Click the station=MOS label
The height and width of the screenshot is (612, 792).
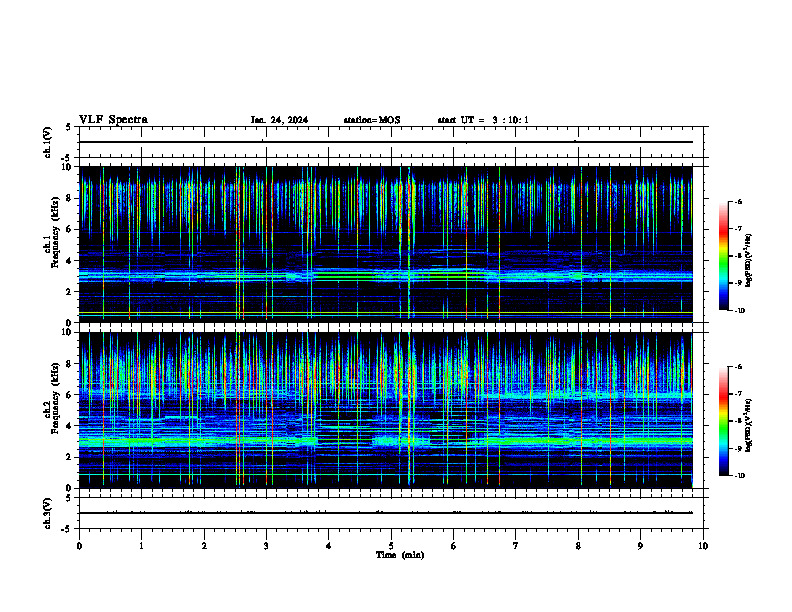click(x=372, y=120)
